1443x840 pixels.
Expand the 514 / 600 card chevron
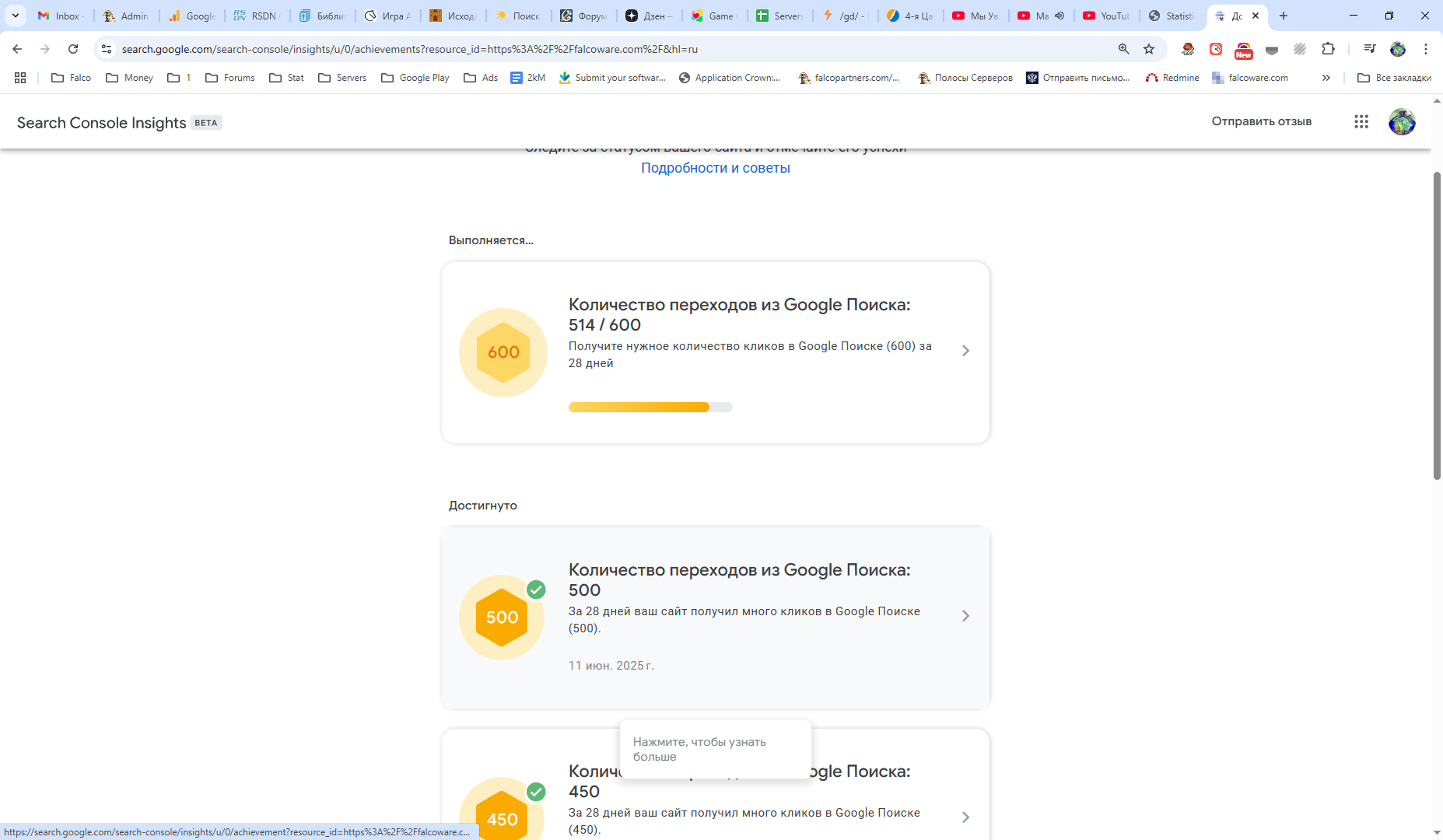coord(965,351)
